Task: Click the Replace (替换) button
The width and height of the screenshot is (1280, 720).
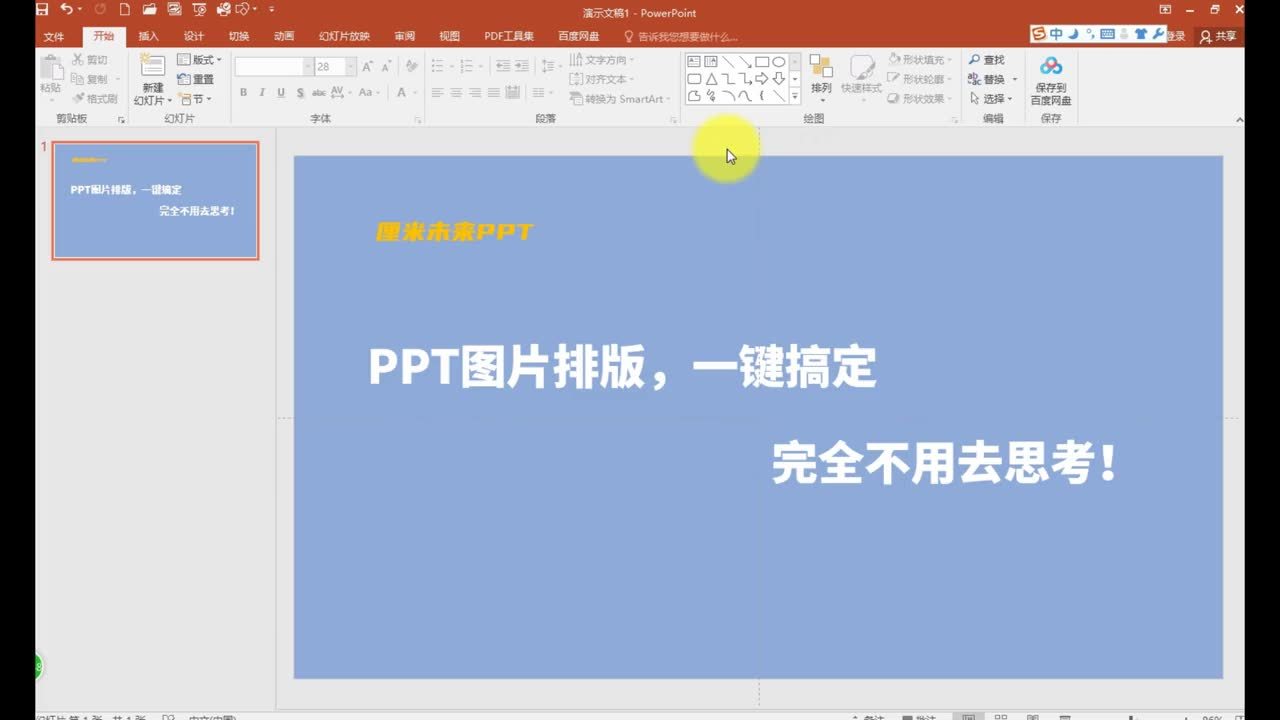Action: coord(990,76)
